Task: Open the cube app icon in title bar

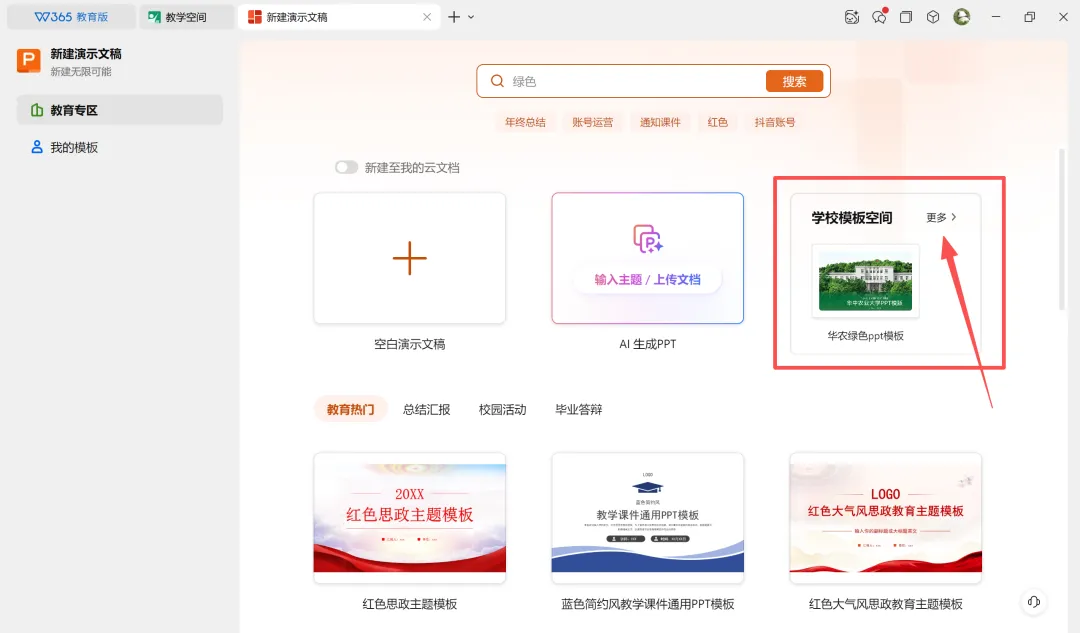Action: (x=933, y=17)
